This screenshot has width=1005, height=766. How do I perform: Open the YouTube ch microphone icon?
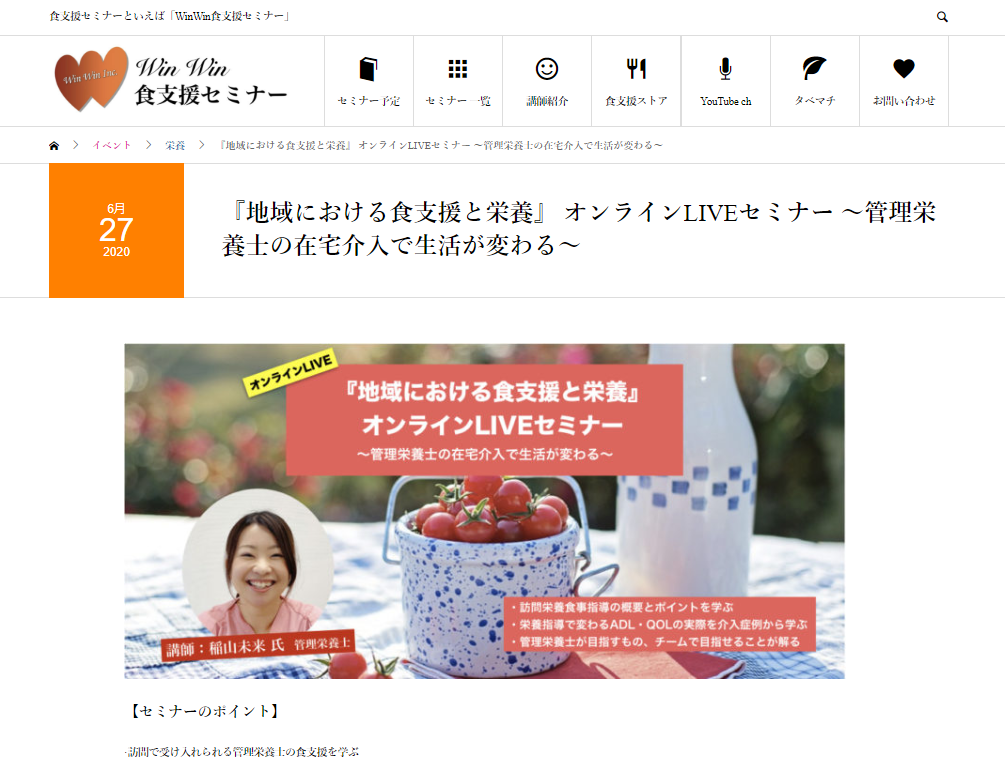point(726,69)
